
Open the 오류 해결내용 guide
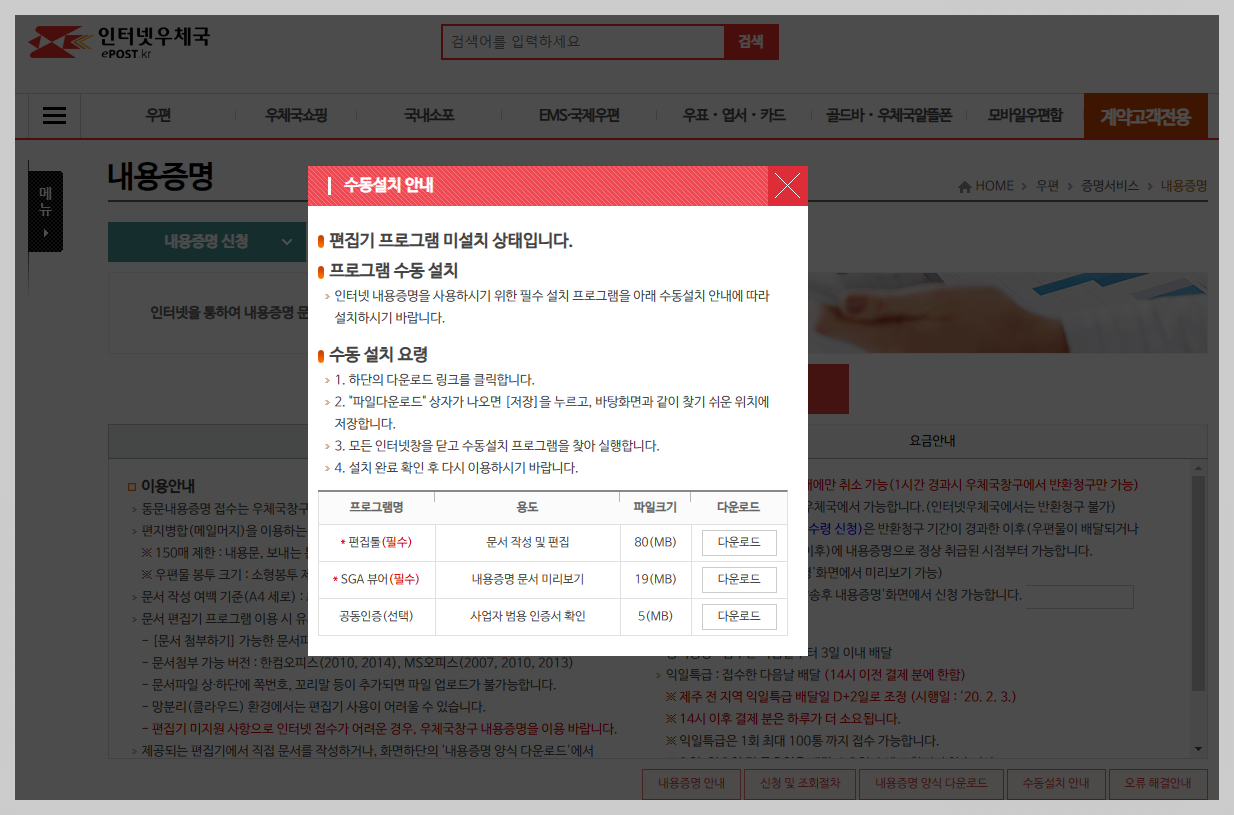click(x=1158, y=784)
